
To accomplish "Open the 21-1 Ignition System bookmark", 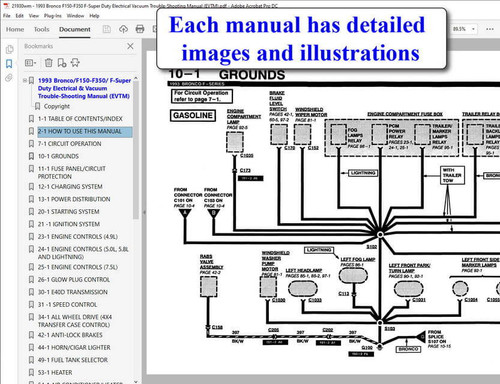I will coord(69,224).
